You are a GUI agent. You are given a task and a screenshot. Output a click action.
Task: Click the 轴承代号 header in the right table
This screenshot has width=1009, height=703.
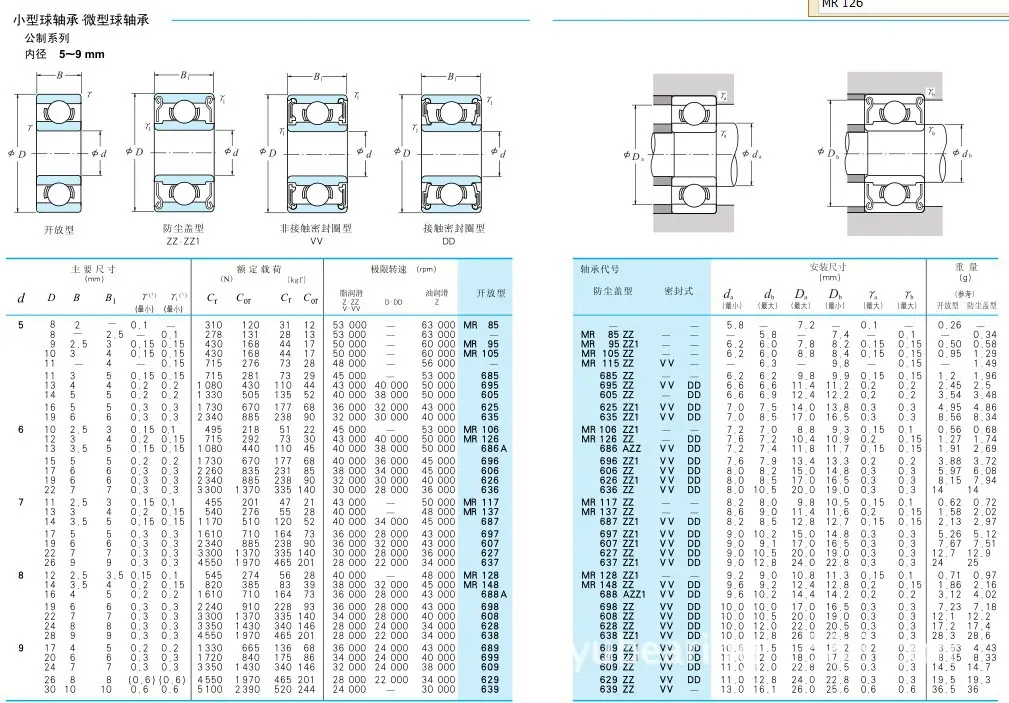pyautogui.click(x=600, y=269)
